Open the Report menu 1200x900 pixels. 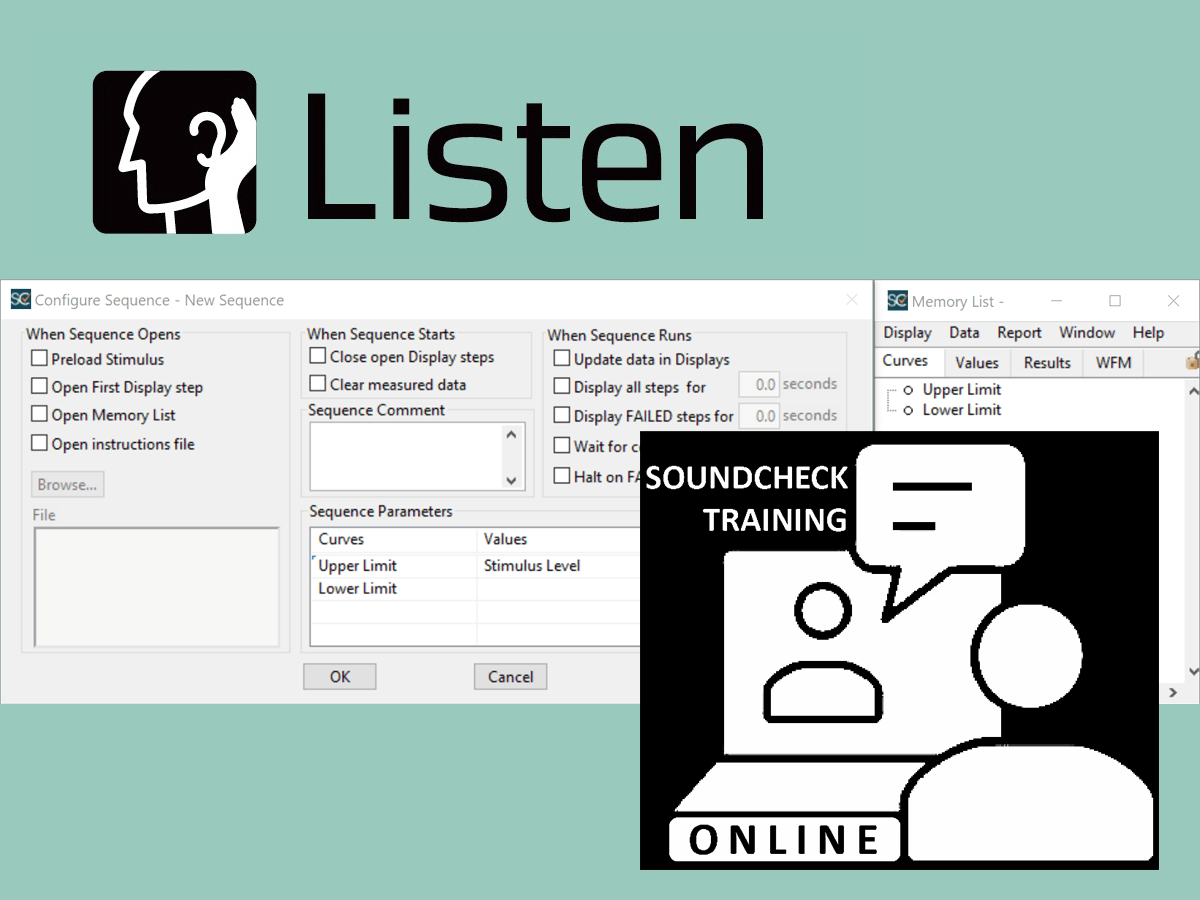1019,332
